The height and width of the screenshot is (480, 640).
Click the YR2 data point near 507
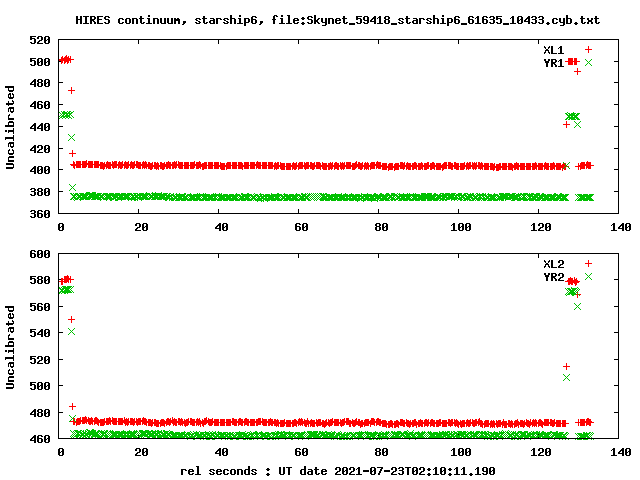click(566, 378)
